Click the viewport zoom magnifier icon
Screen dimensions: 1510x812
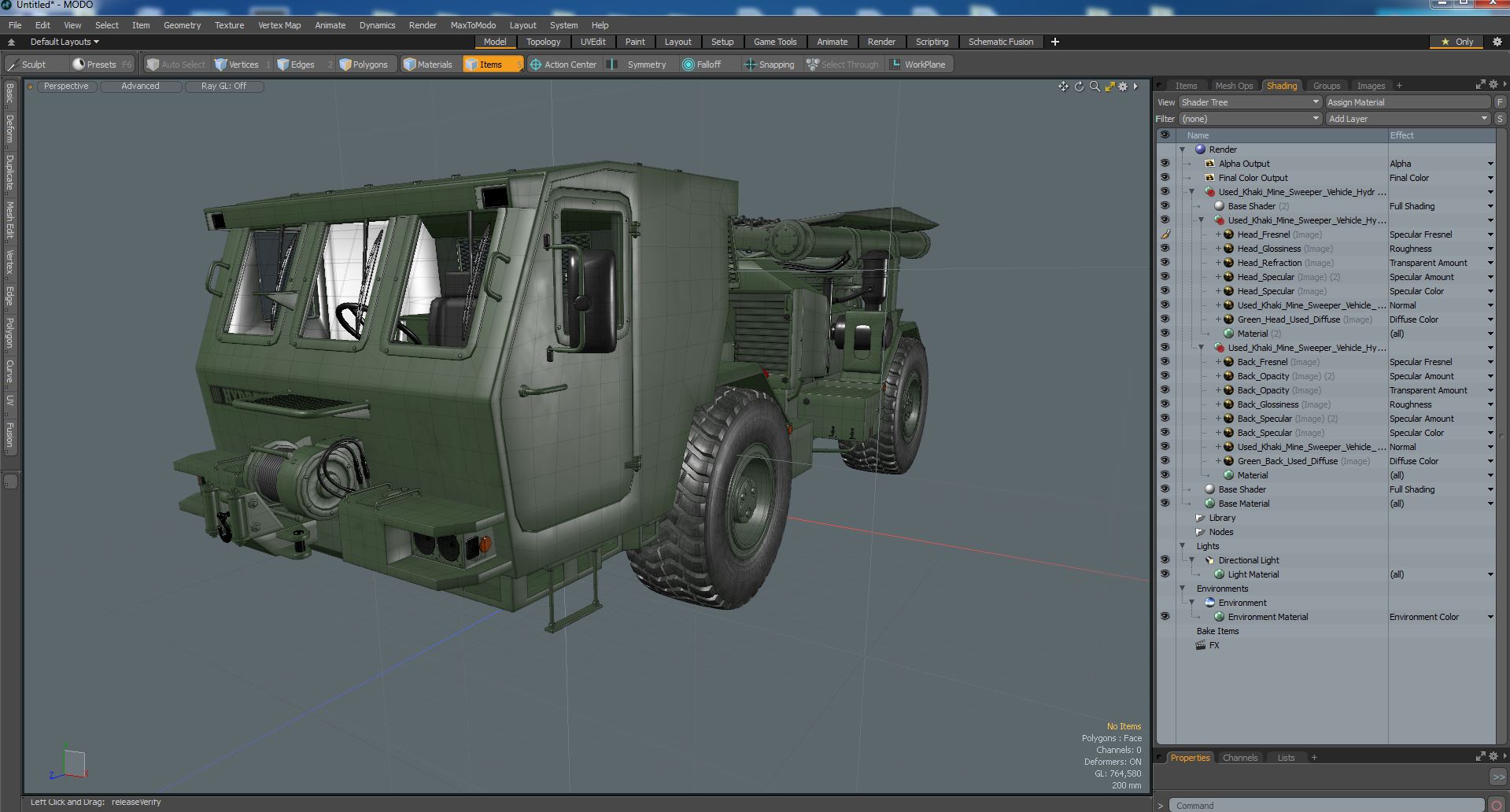click(1095, 87)
